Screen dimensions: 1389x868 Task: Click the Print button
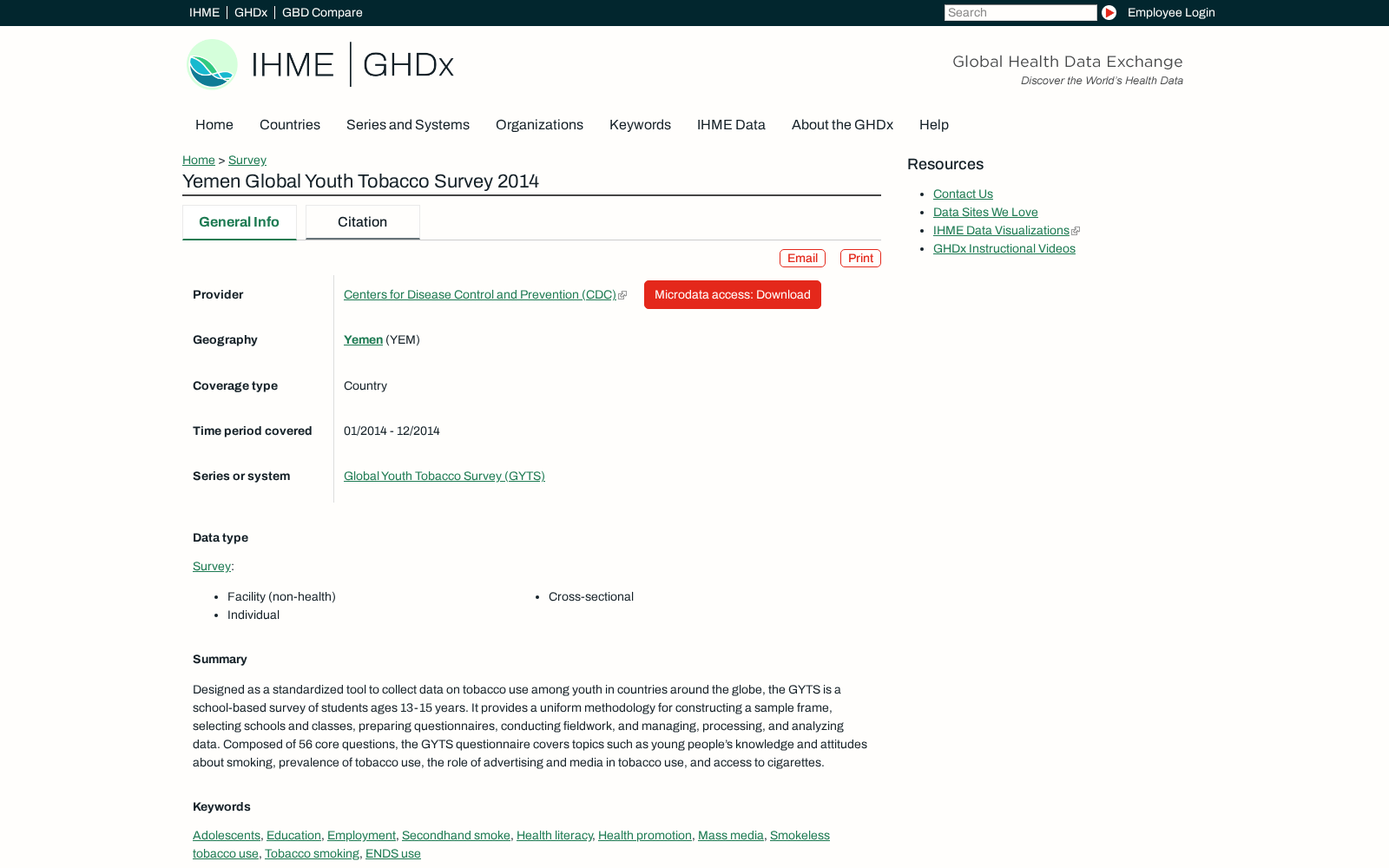tap(860, 258)
